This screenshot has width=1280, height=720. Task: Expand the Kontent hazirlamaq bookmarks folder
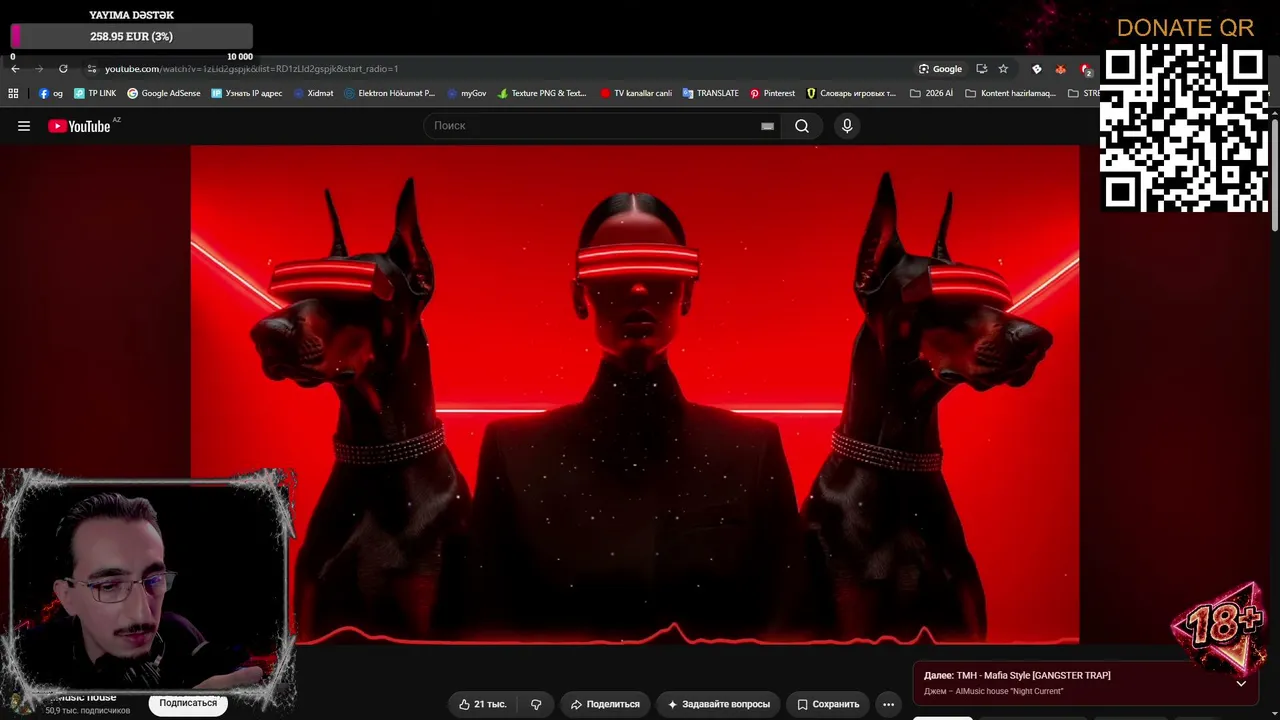1010,93
